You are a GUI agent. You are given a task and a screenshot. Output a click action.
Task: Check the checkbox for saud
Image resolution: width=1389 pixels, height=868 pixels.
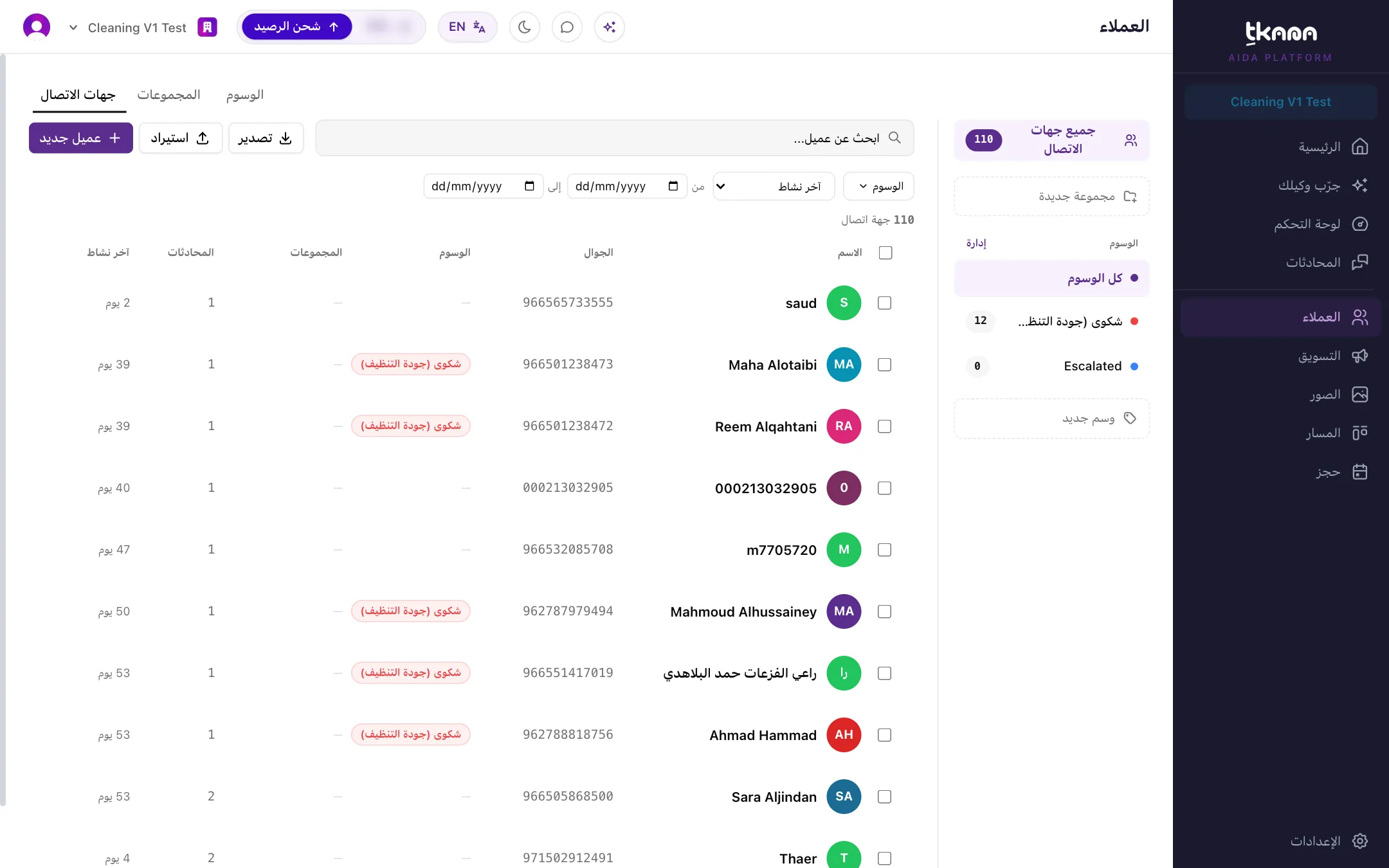(x=885, y=303)
